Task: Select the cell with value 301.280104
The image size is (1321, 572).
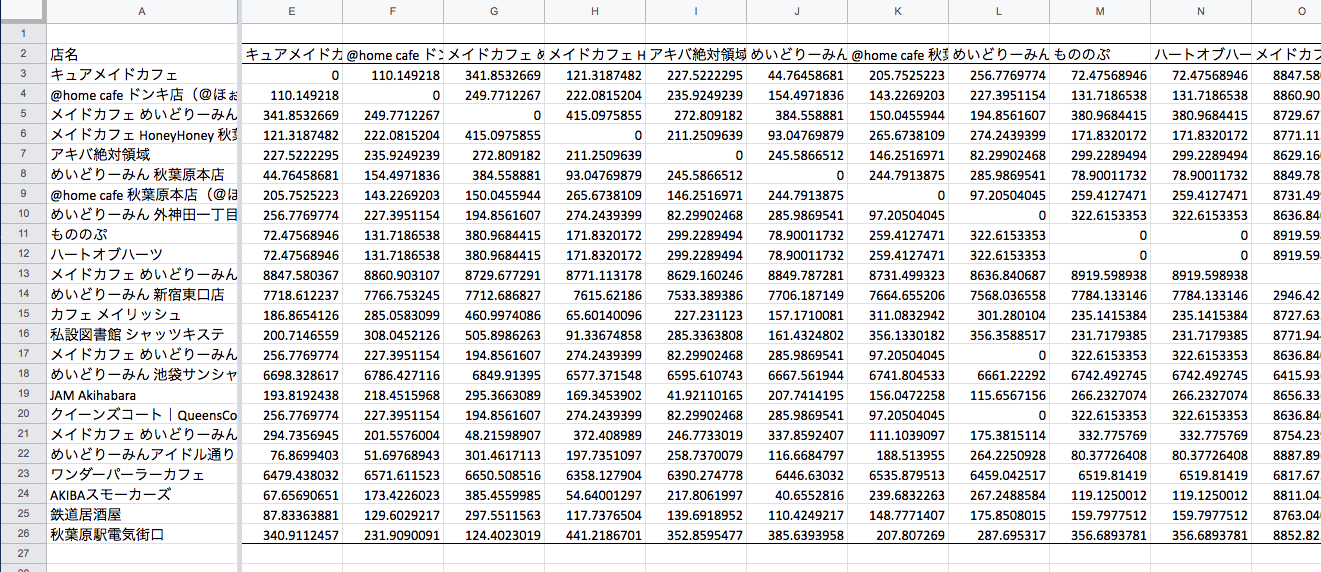Action: 998,314
